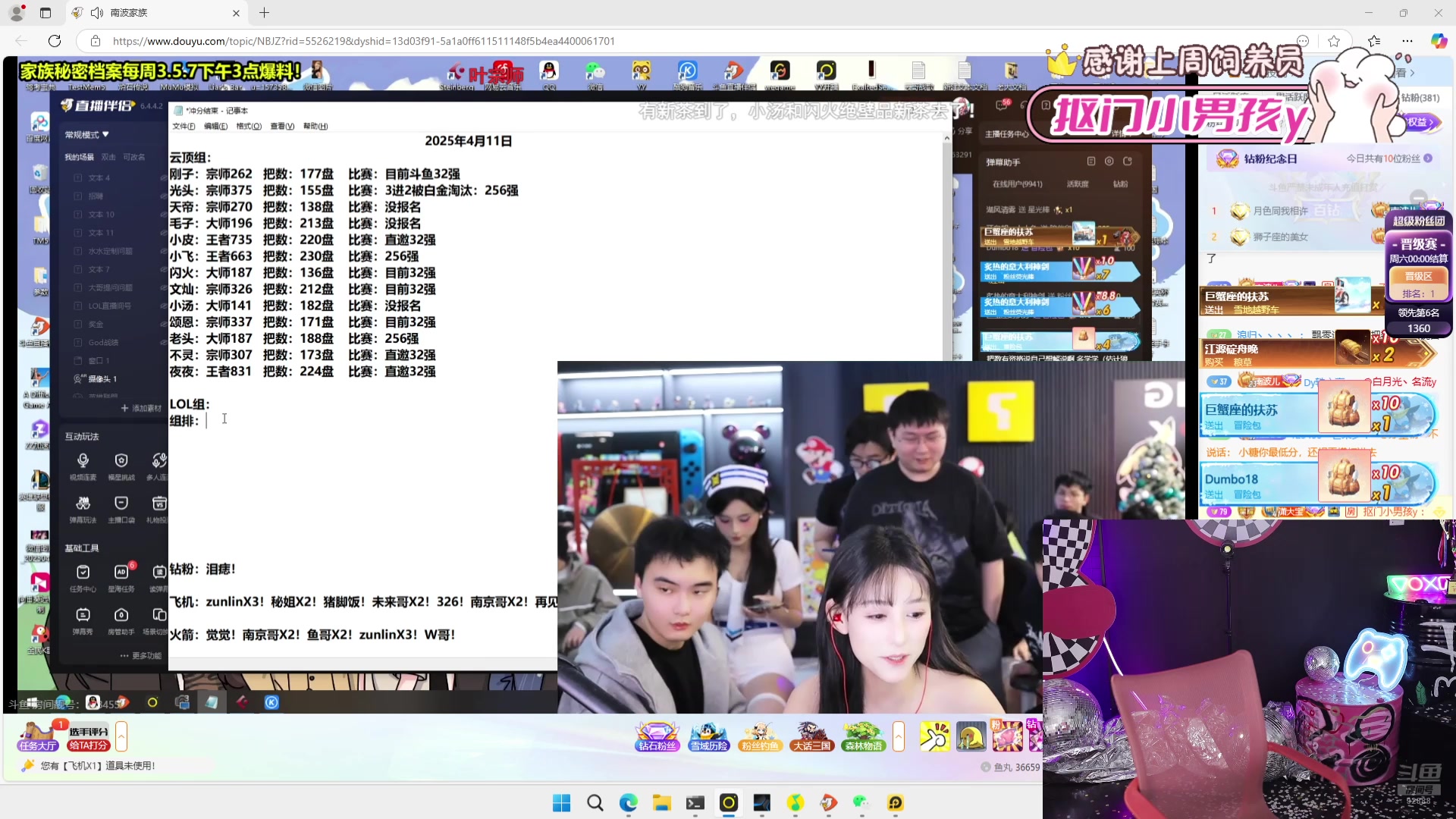Expand arrow beside 选手评分 icon
This screenshot has width=1456, height=819.
point(121,736)
